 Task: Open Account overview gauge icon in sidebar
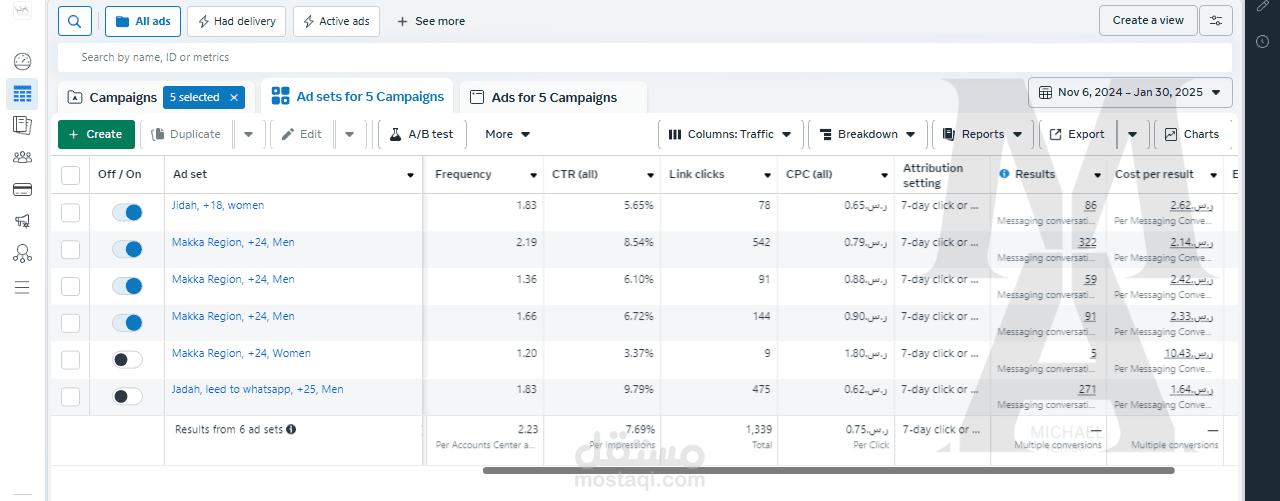[x=22, y=61]
